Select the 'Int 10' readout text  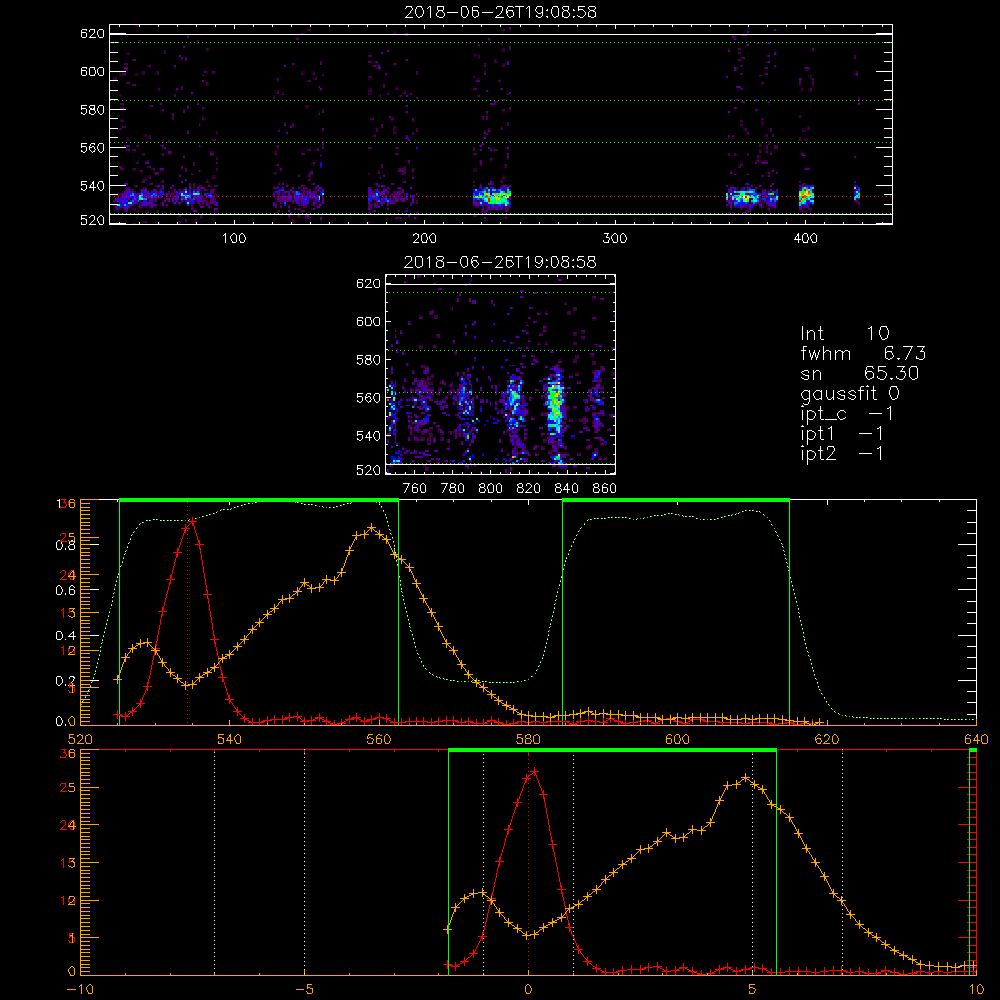pyautogui.click(x=845, y=333)
